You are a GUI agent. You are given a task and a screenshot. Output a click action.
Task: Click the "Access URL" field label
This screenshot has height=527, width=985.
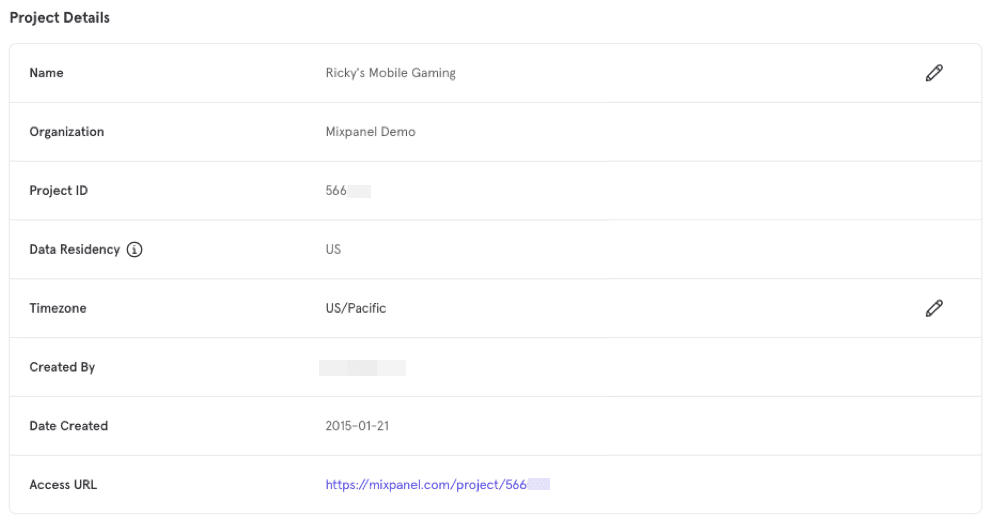(63, 485)
